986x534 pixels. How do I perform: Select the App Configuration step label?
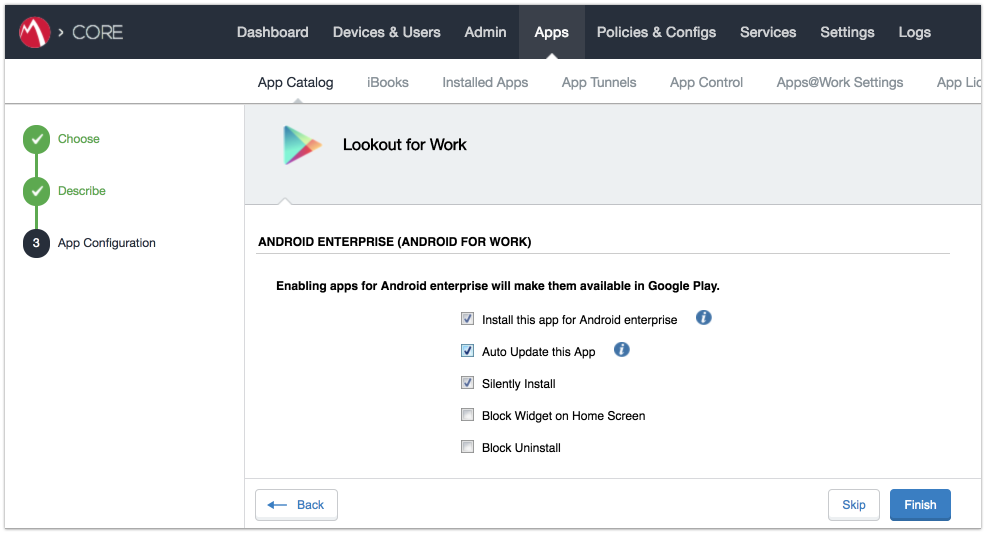(x=106, y=243)
